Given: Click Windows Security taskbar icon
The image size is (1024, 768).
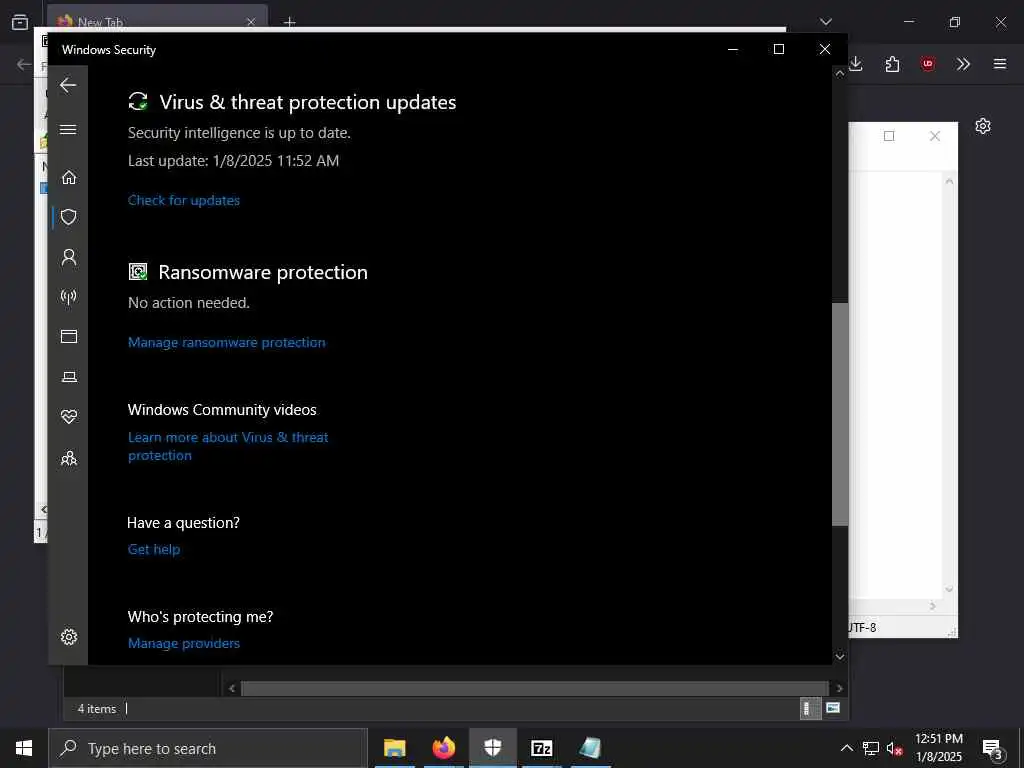Looking at the screenshot, I should click(x=492, y=748).
